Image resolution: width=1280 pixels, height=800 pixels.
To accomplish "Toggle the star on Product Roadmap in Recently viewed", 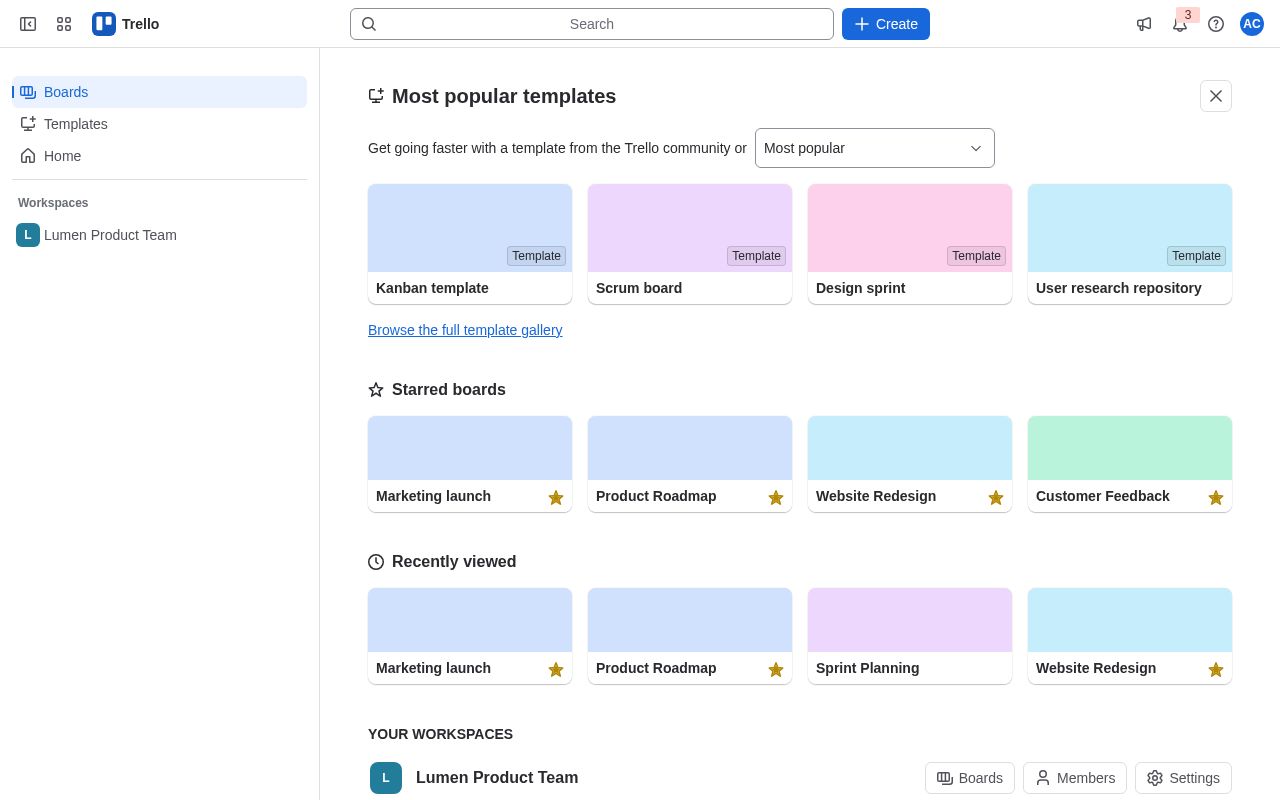I will 776,669.
